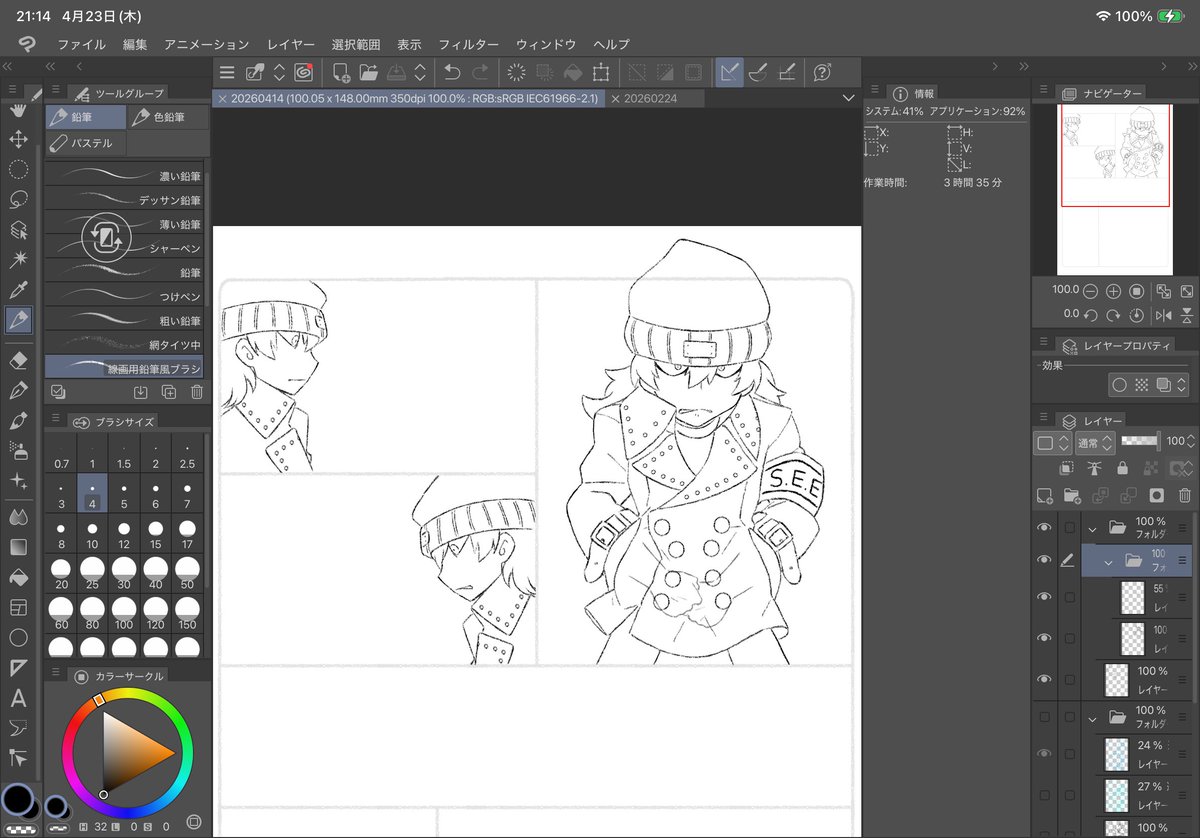
Task: Open the 編集 menu
Action: pyautogui.click(x=135, y=45)
